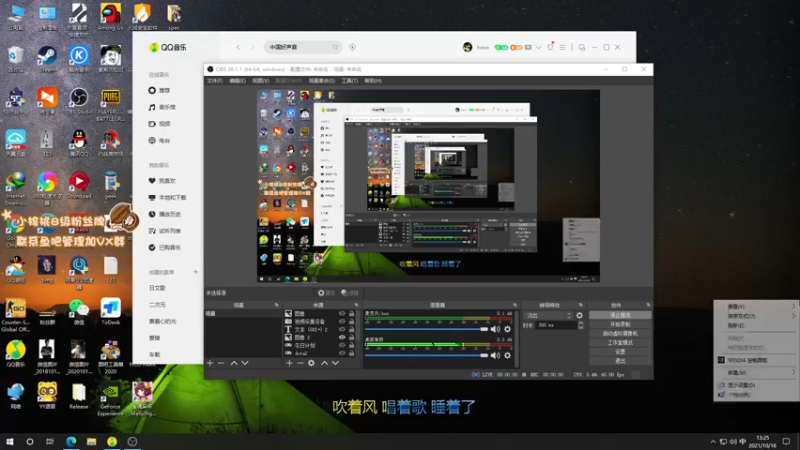The height and width of the screenshot is (450, 800).
Task: Open QQ音乐 user avatar
Action: 467,47
